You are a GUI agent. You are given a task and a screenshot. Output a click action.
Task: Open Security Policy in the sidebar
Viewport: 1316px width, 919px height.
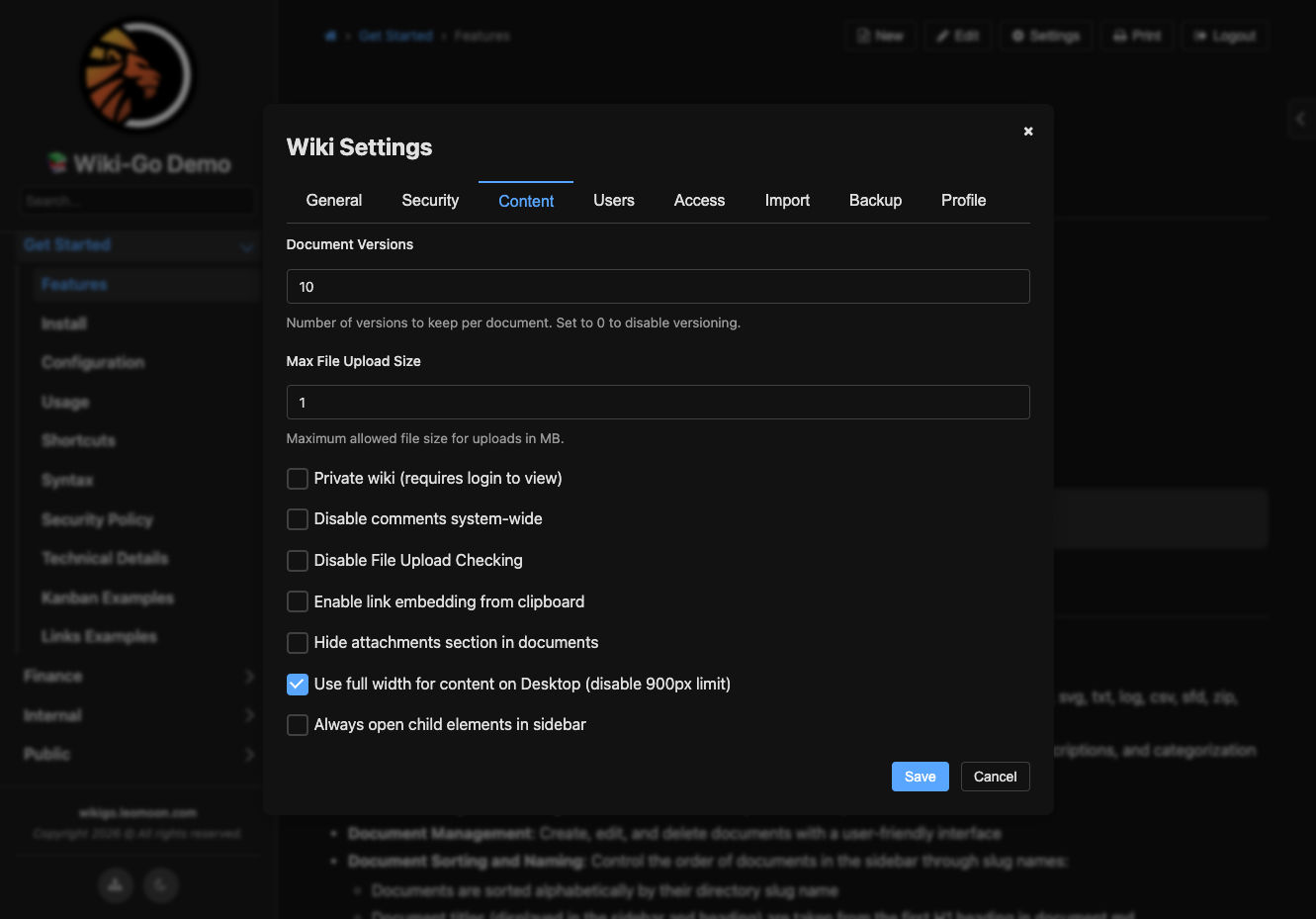tap(97, 519)
